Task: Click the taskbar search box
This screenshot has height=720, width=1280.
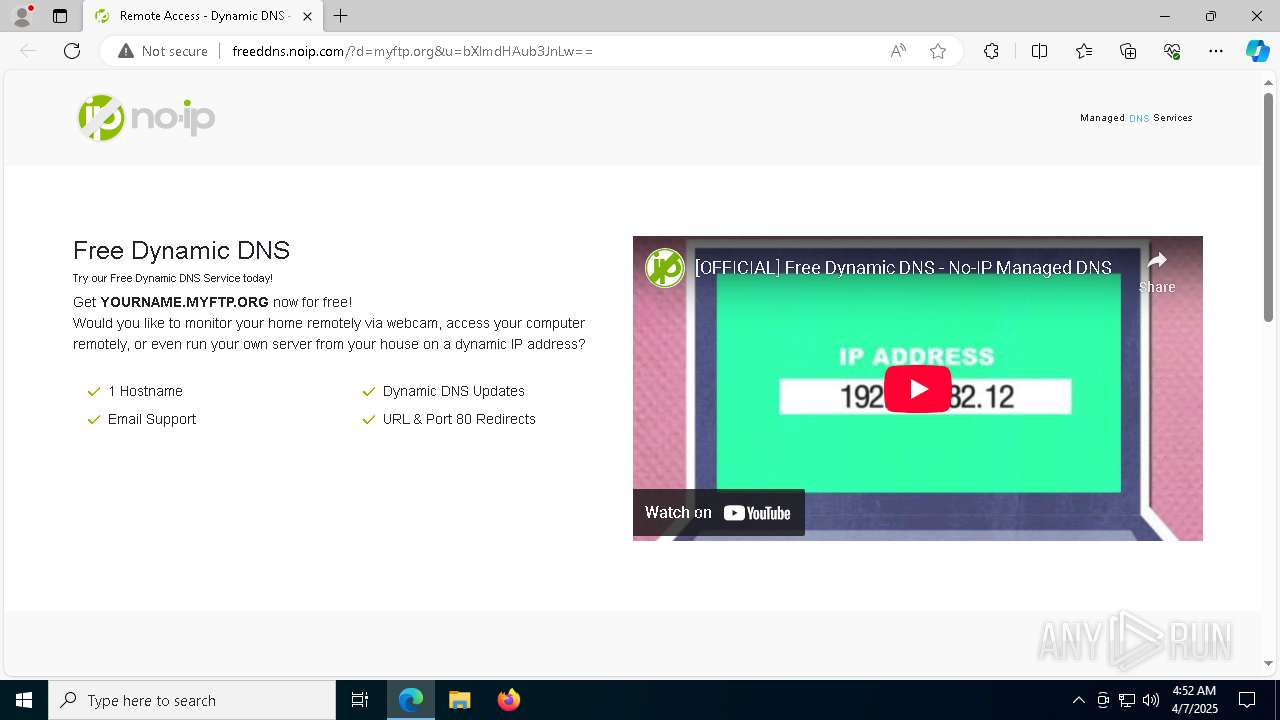Action: click(192, 700)
